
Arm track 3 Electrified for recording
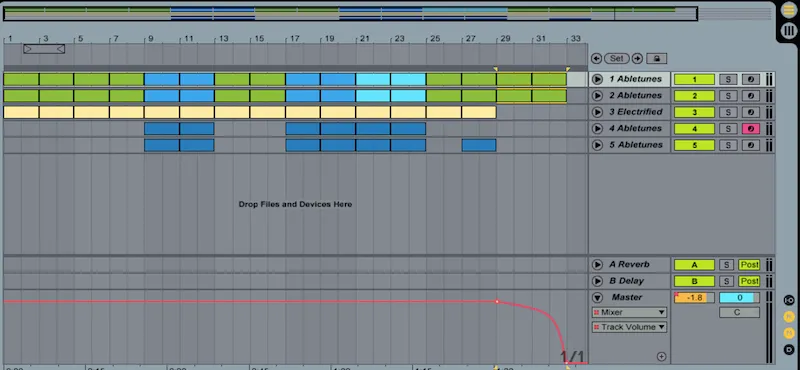pos(751,112)
